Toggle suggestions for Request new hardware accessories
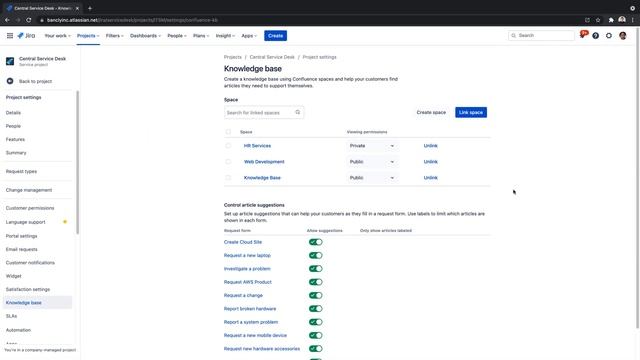This screenshot has width=640, height=360. (316, 349)
